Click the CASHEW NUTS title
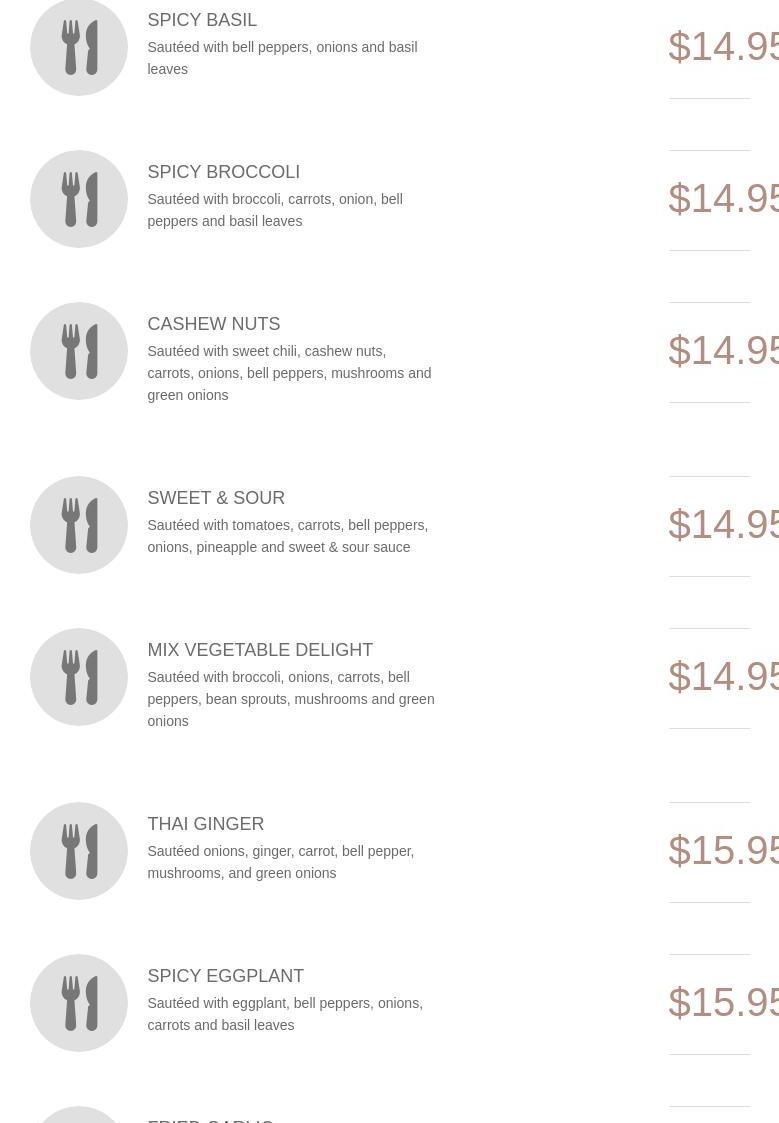The width and height of the screenshot is (779, 1123). (213, 324)
